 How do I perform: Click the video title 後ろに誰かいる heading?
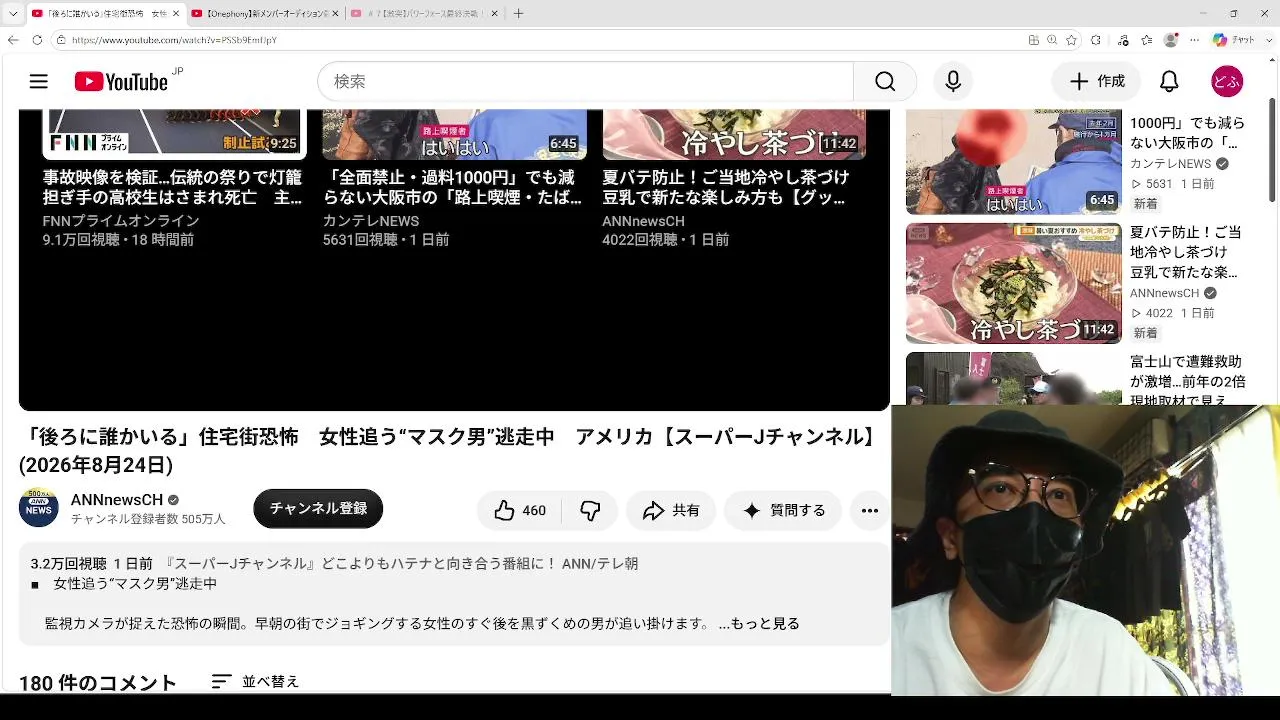click(449, 451)
